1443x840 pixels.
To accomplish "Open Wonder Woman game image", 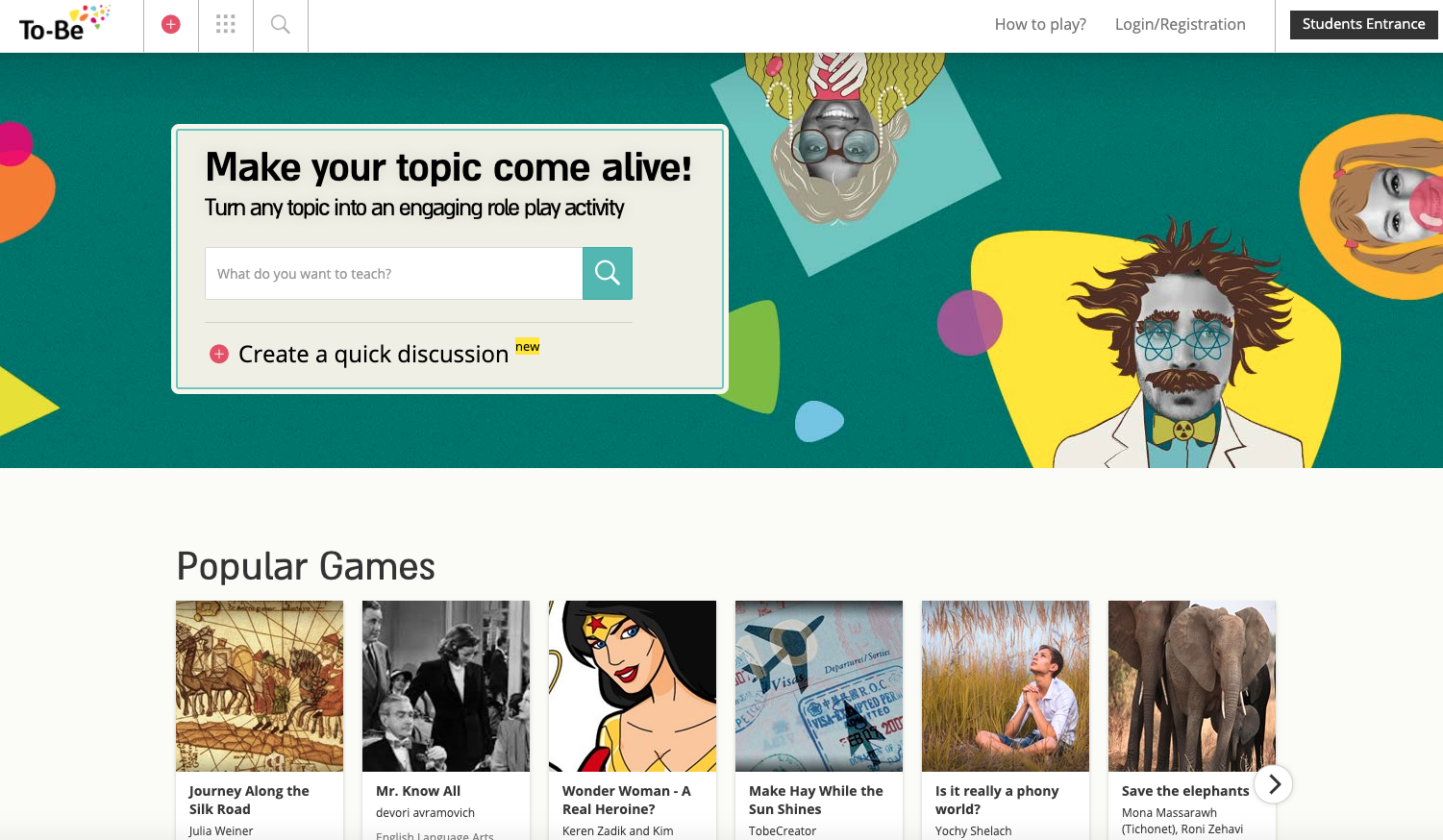I will click(633, 686).
